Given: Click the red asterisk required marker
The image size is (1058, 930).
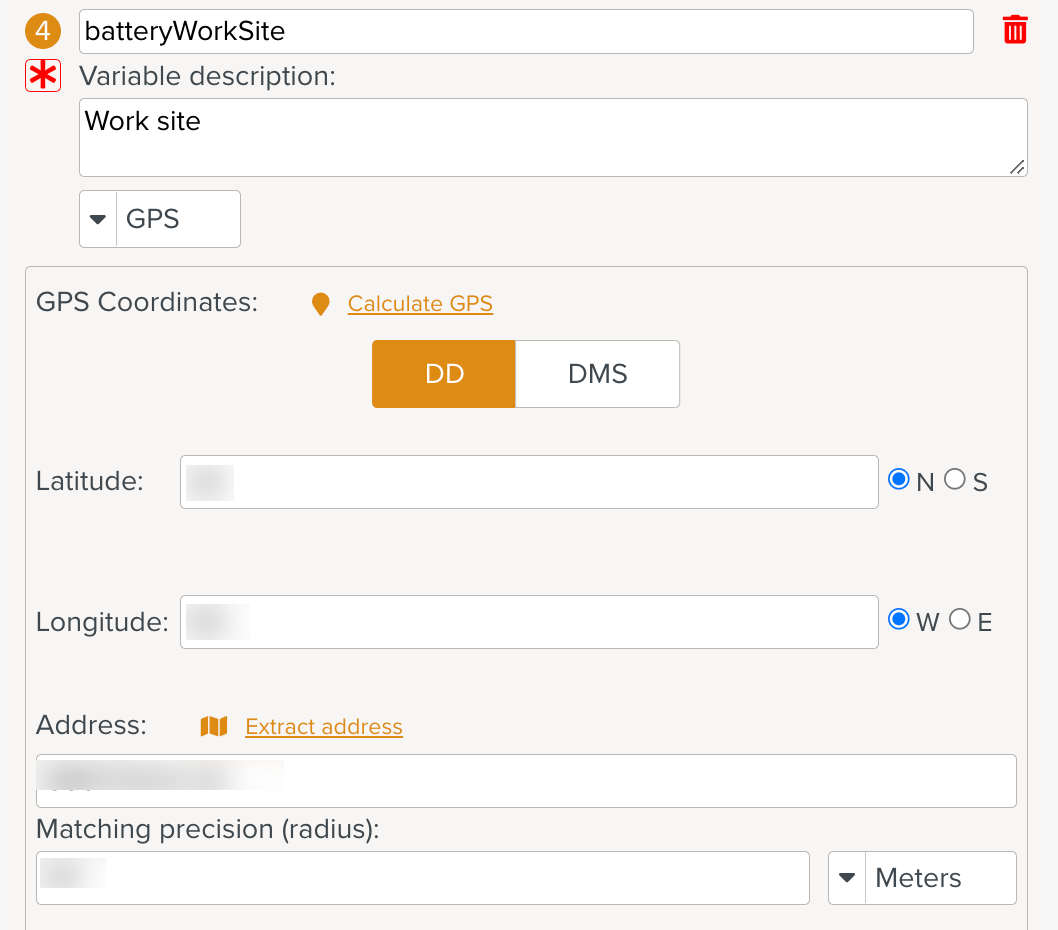Looking at the screenshot, I should (x=43, y=76).
